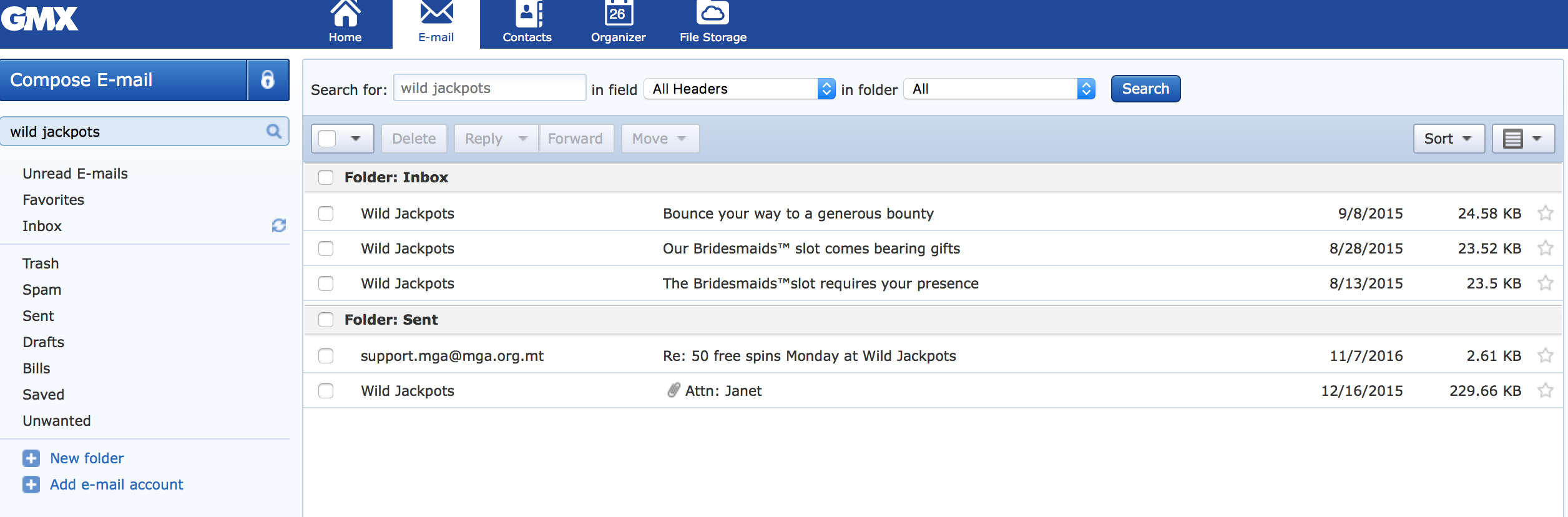Click the Add e-mail account plus icon

point(31,485)
